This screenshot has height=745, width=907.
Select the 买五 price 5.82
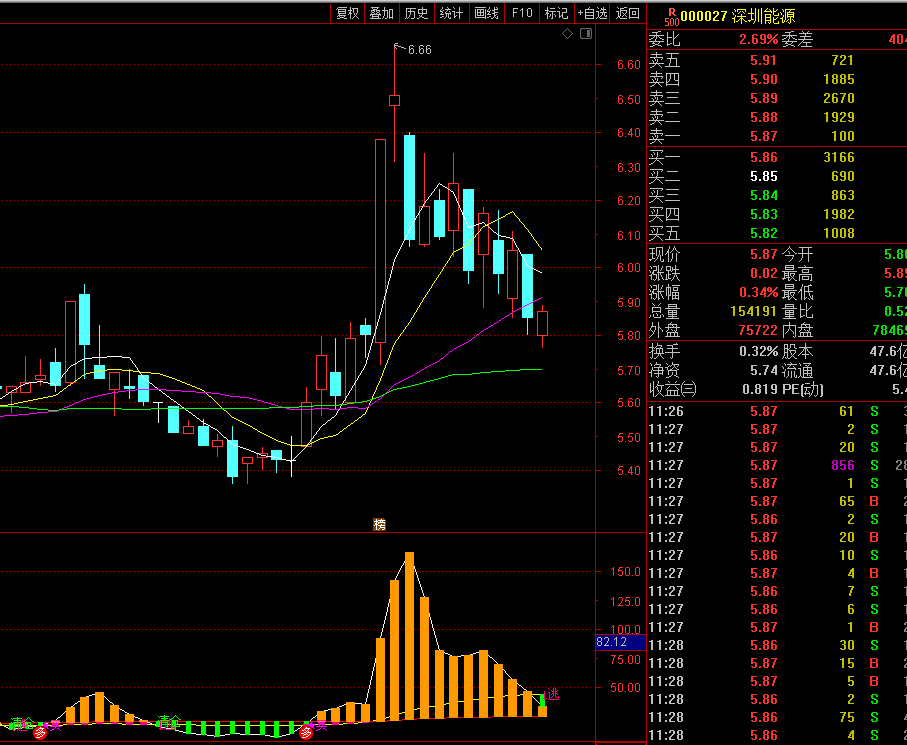(764, 234)
